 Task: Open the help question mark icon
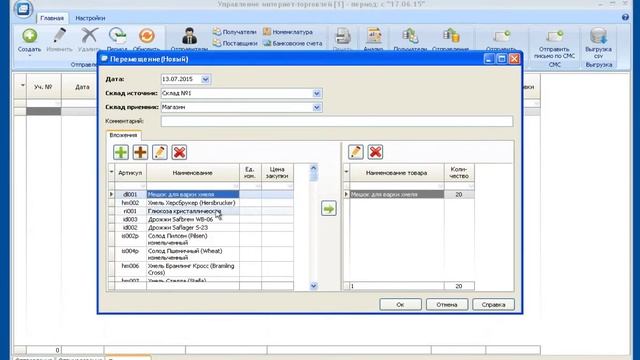click(x=625, y=18)
